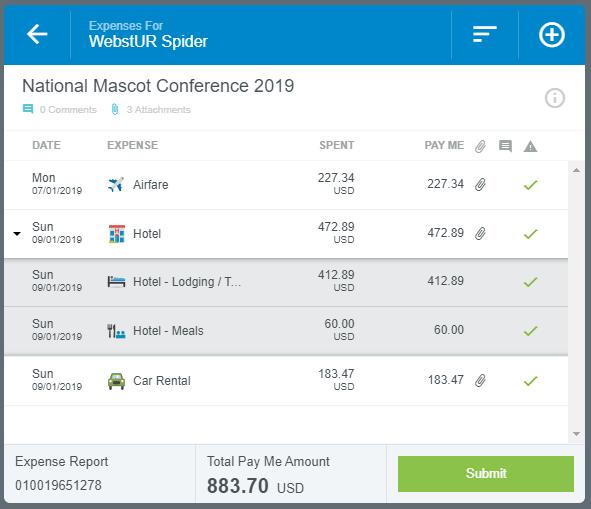This screenshot has width=591, height=509.
Task: Click scrollbar down arrow in expense list
Action: (576, 434)
